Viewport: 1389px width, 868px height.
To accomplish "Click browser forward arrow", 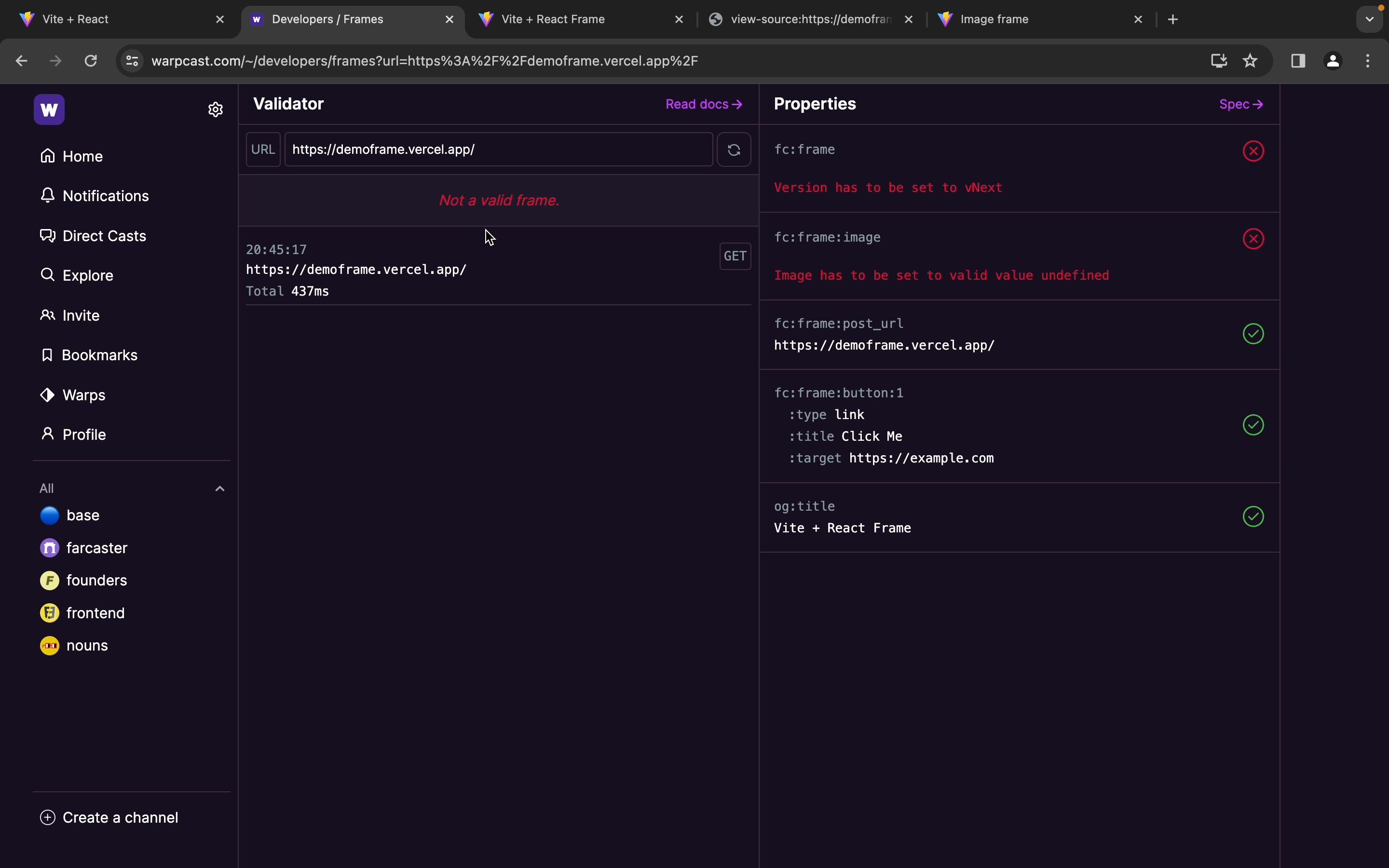I will pos(56,61).
